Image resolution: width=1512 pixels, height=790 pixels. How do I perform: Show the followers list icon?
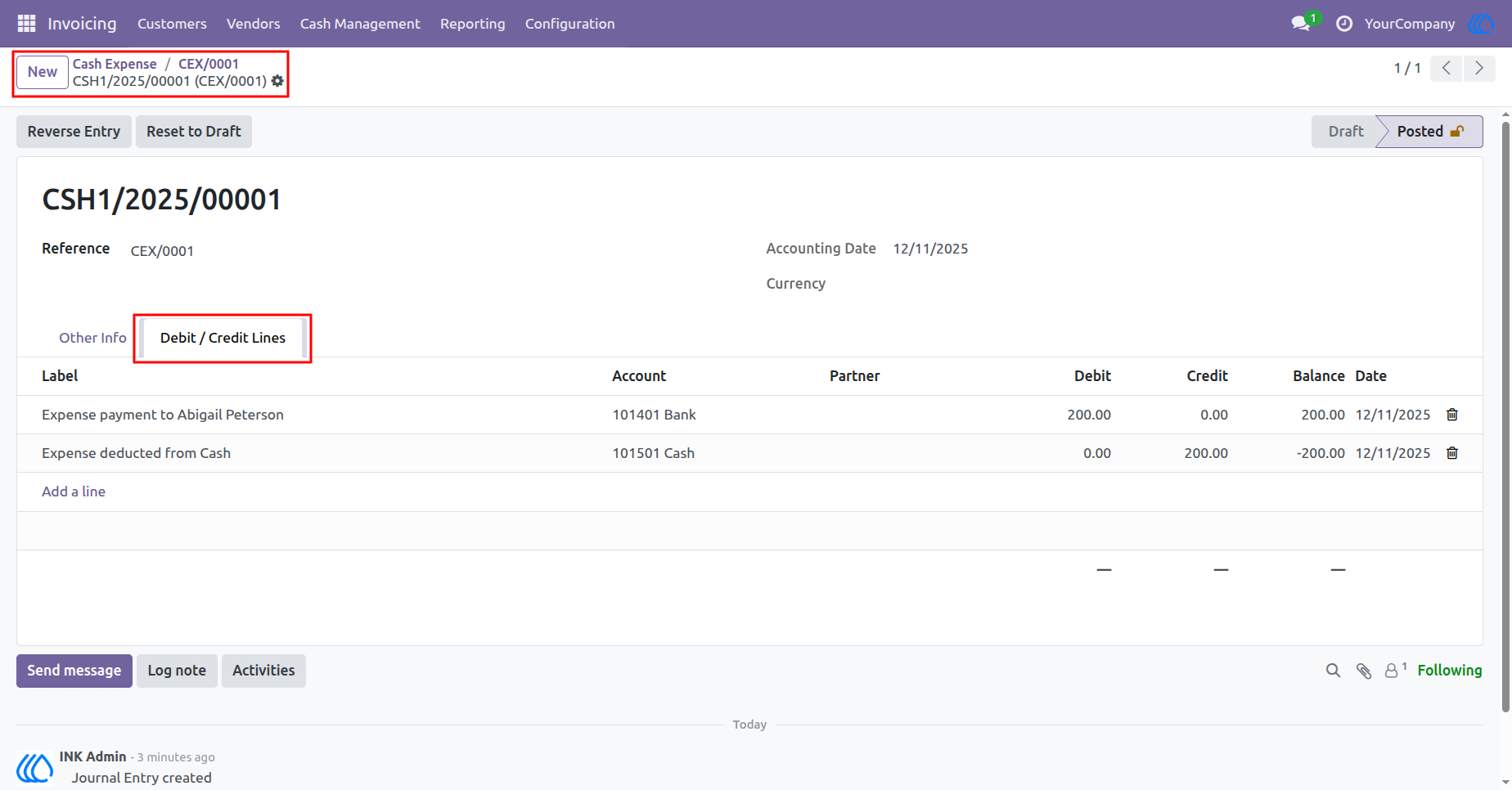[x=1395, y=671]
